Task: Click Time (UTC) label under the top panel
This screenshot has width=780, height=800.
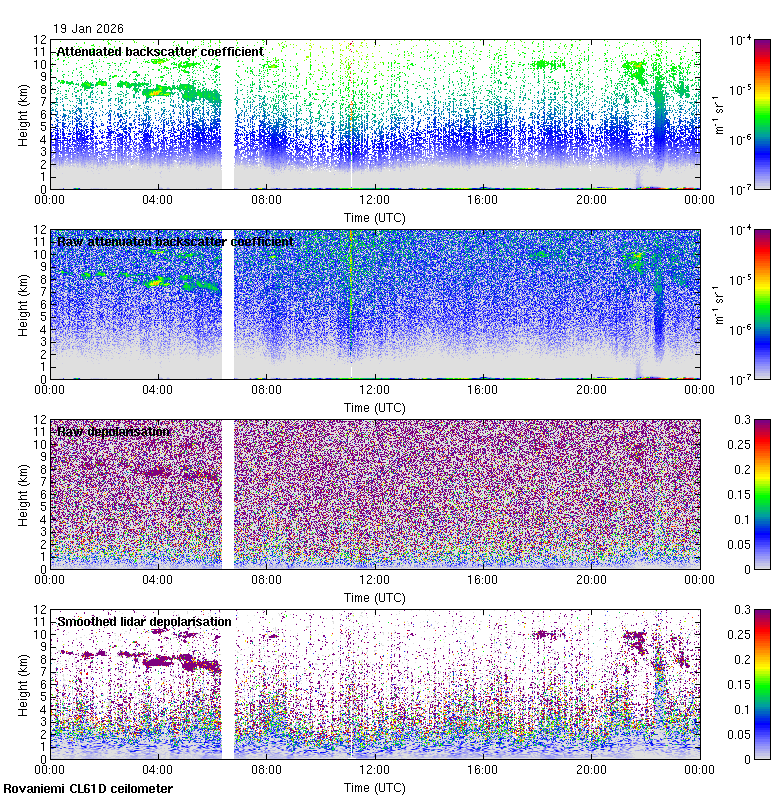Action: (x=375, y=217)
